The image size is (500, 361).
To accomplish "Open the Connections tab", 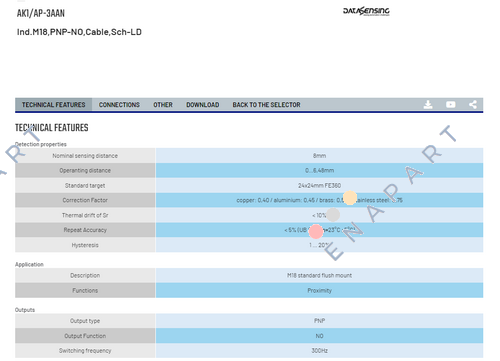I will (119, 105).
